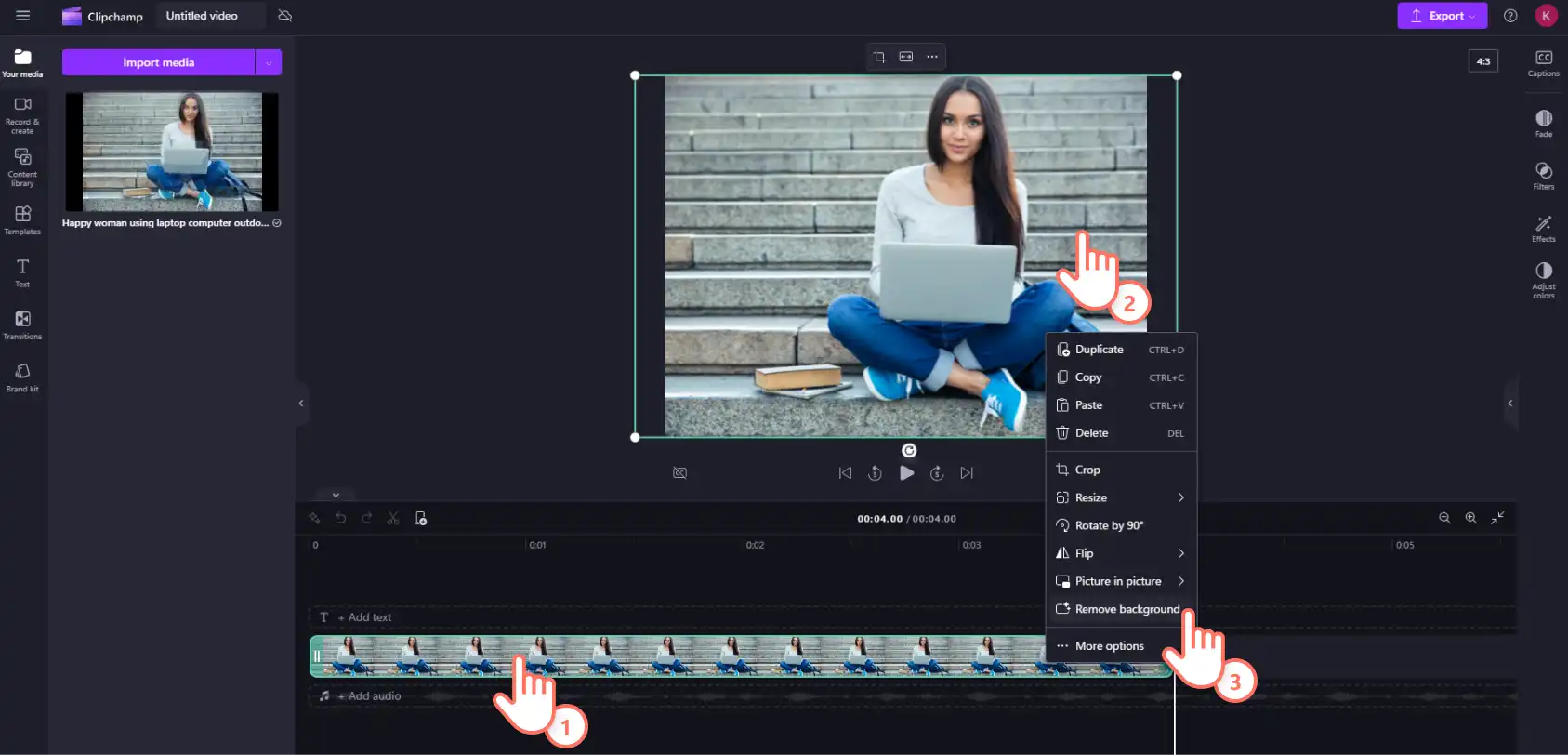Screen dimensions: 1568x755
Task: Open More options in context menu
Action: point(1121,646)
